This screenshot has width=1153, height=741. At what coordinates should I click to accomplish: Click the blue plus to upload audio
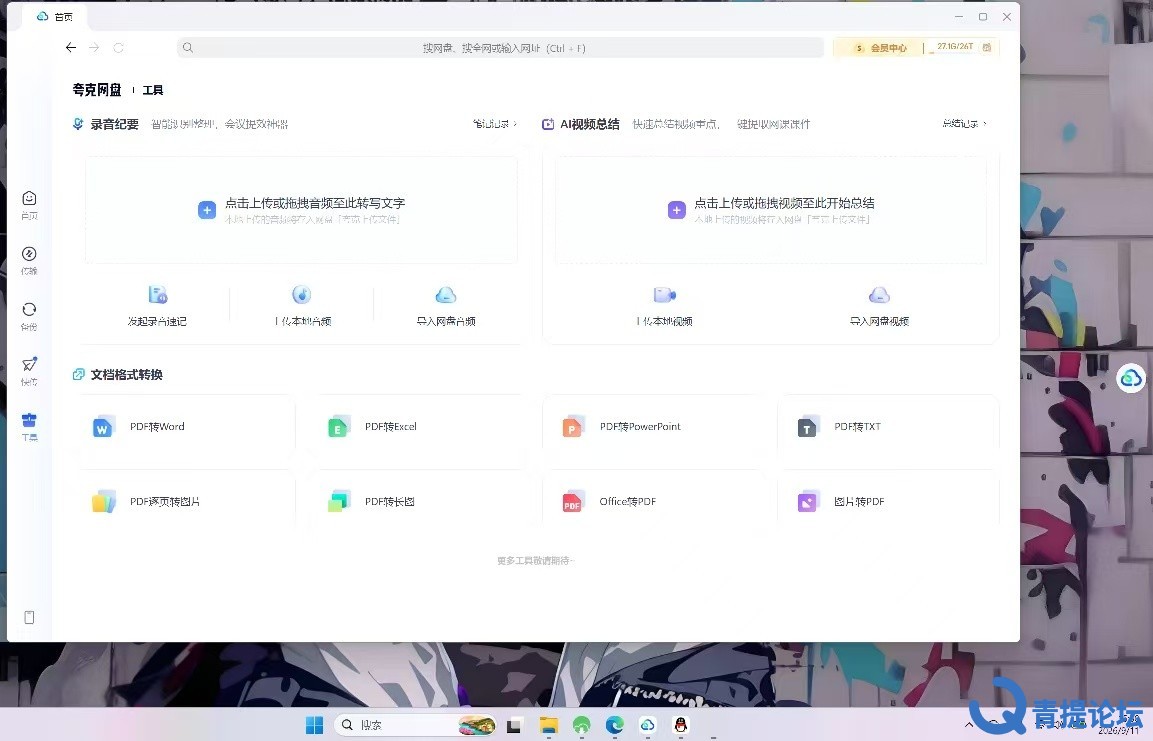click(x=207, y=210)
